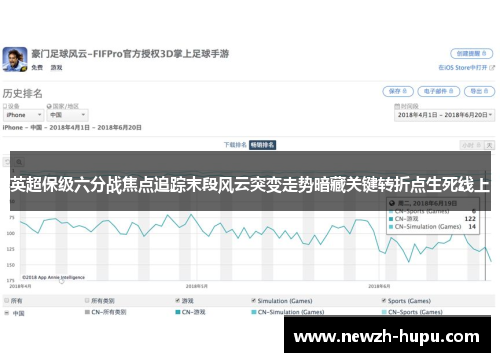
Task: Select the 天 granularity toggle
Action: coord(489,145)
